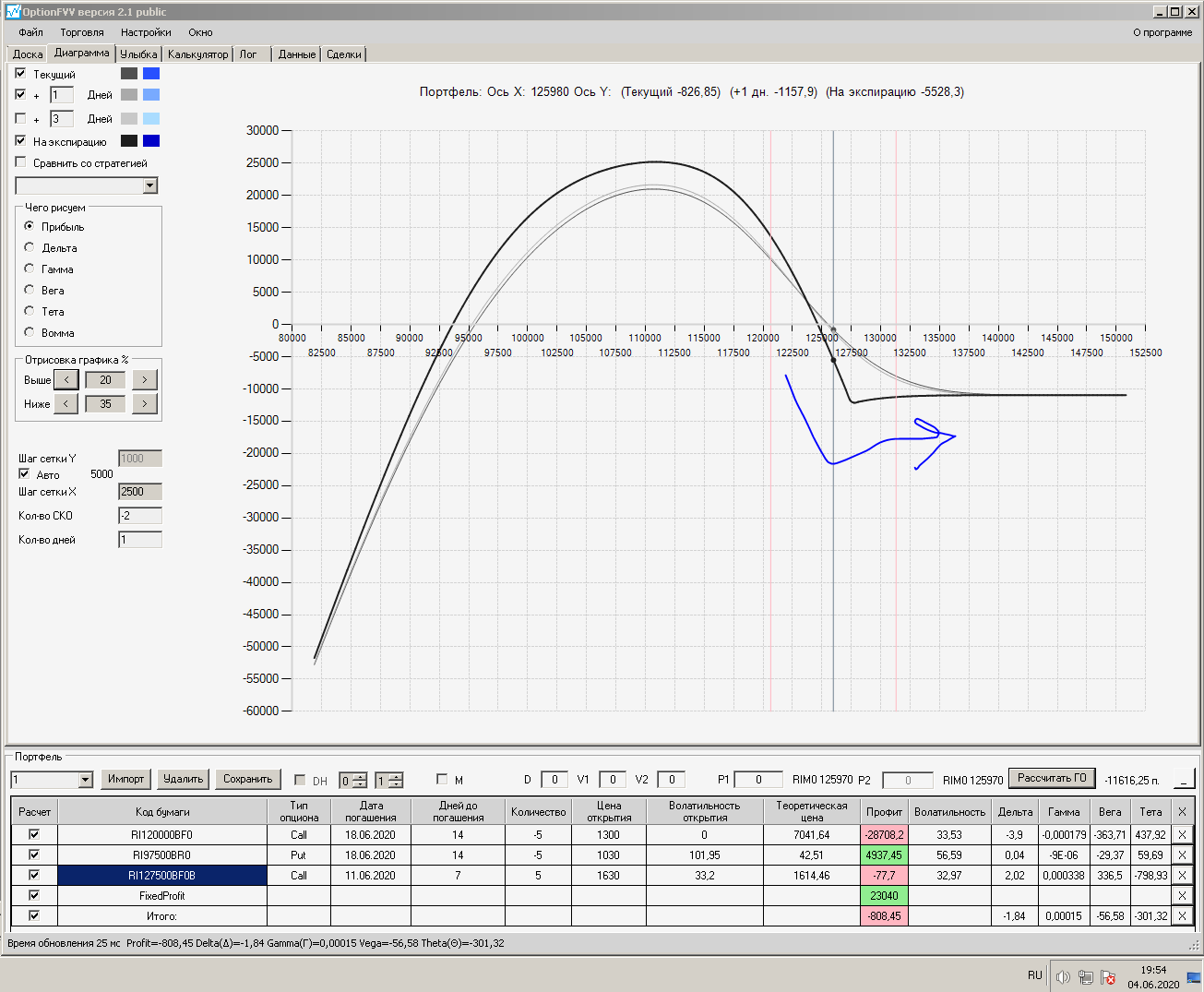Open the volume icon in system tray

(x=1063, y=976)
